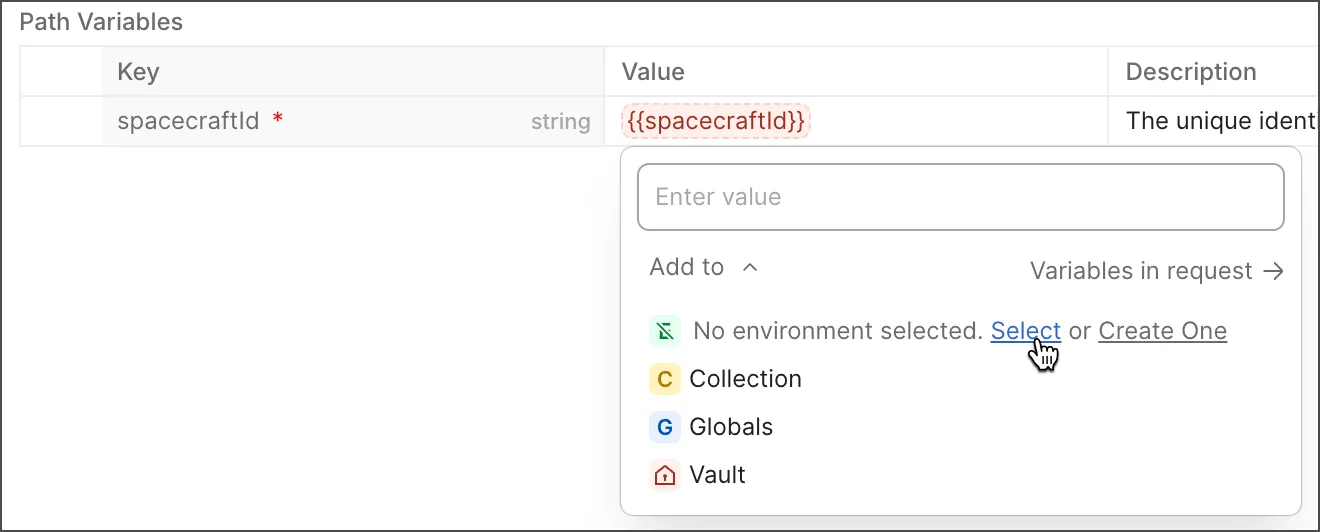The image size is (1320, 532).
Task: Click the 'No environment selected.' text
Action: coord(838,331)
